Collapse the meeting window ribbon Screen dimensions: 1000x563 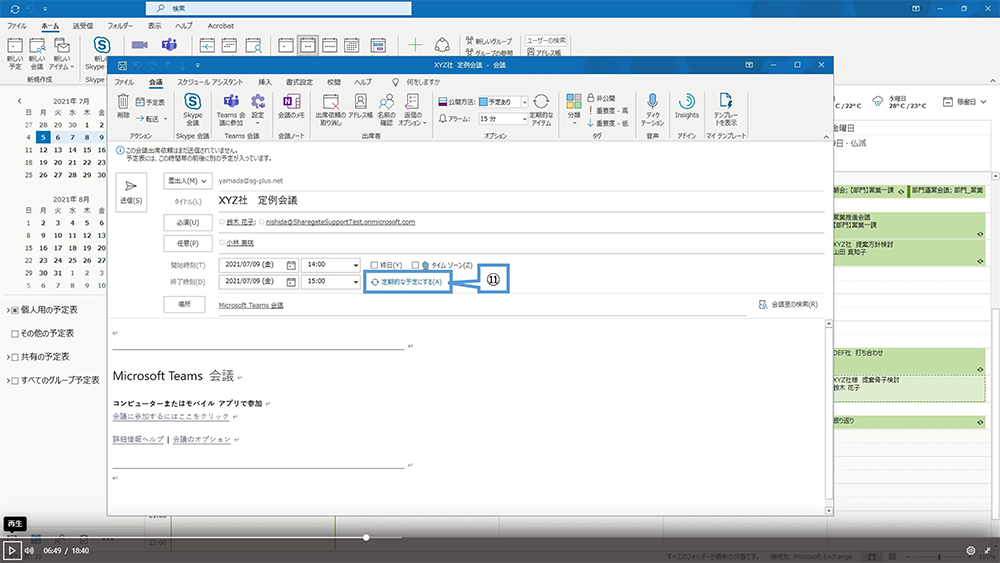point(826,136)
